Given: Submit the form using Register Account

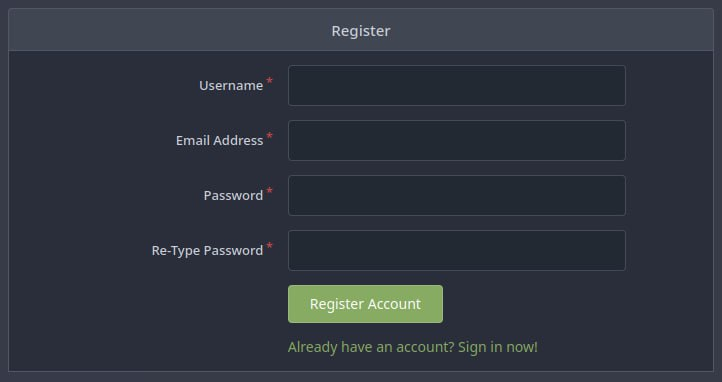Looking at the screenshot, I should pyautogui.click(x=366, y=304).
